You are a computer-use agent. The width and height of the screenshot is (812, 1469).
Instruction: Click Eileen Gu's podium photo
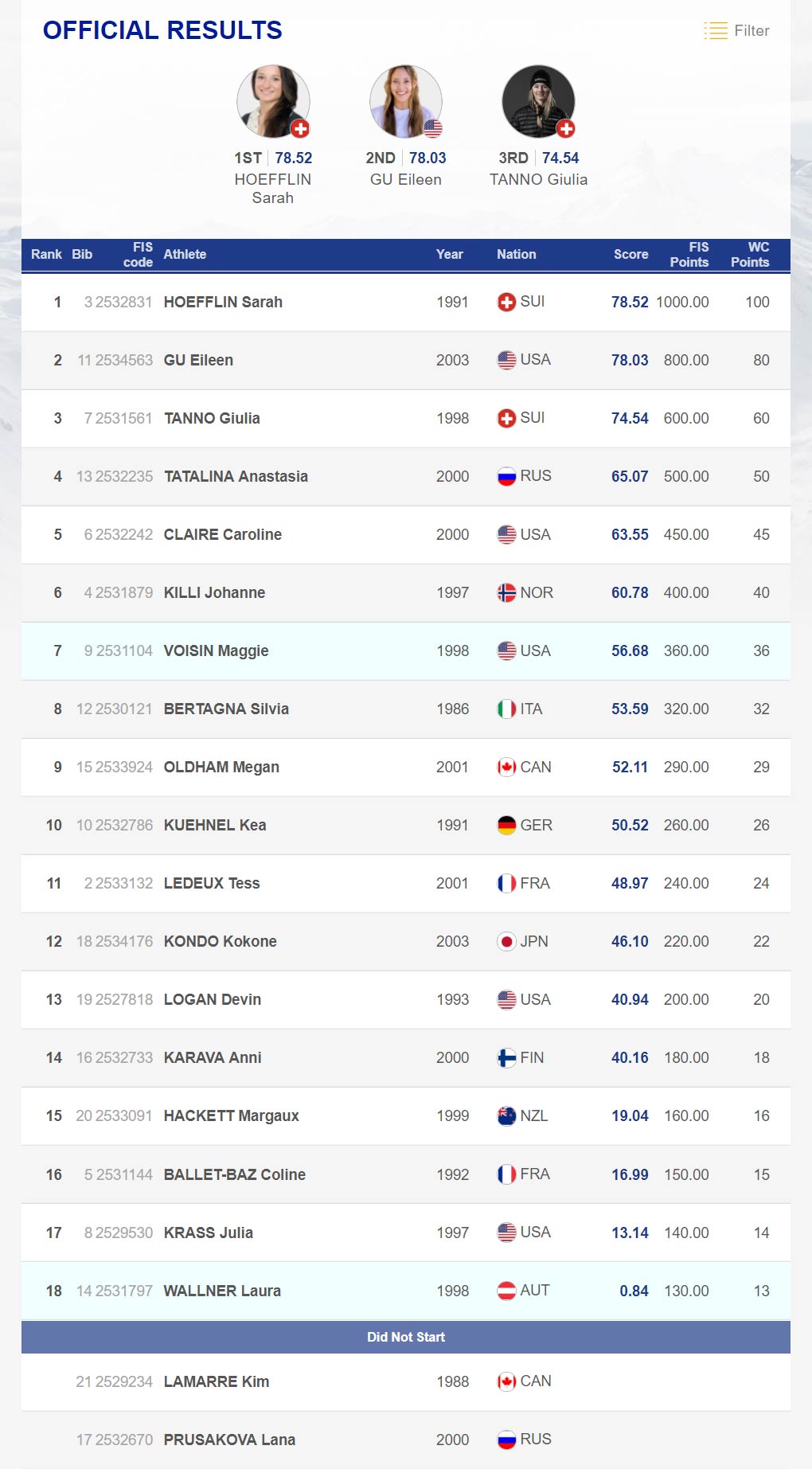pyautogui.click(x=405, y=101)
